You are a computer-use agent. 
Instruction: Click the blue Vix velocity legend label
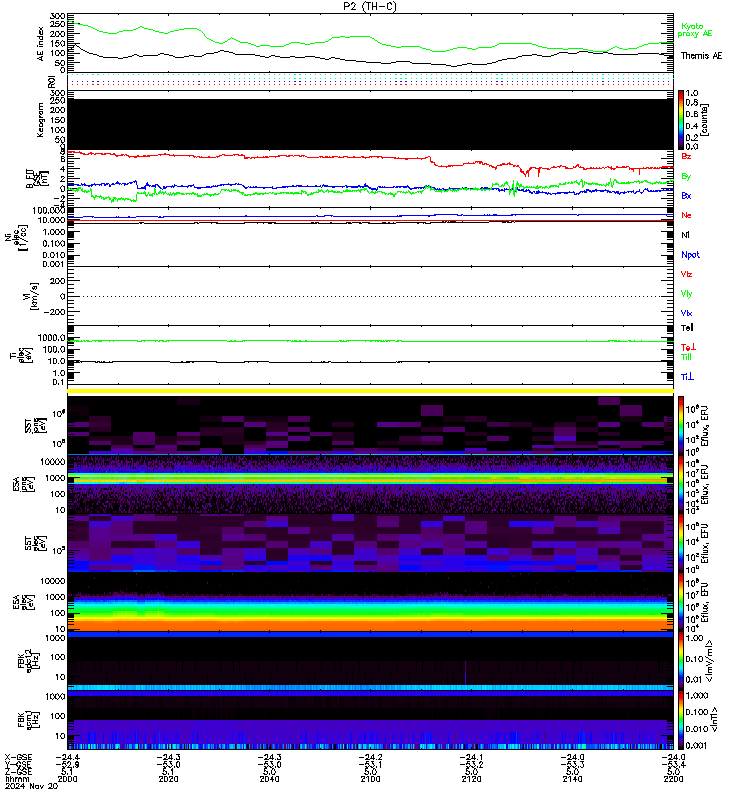[x=686, y=313]
